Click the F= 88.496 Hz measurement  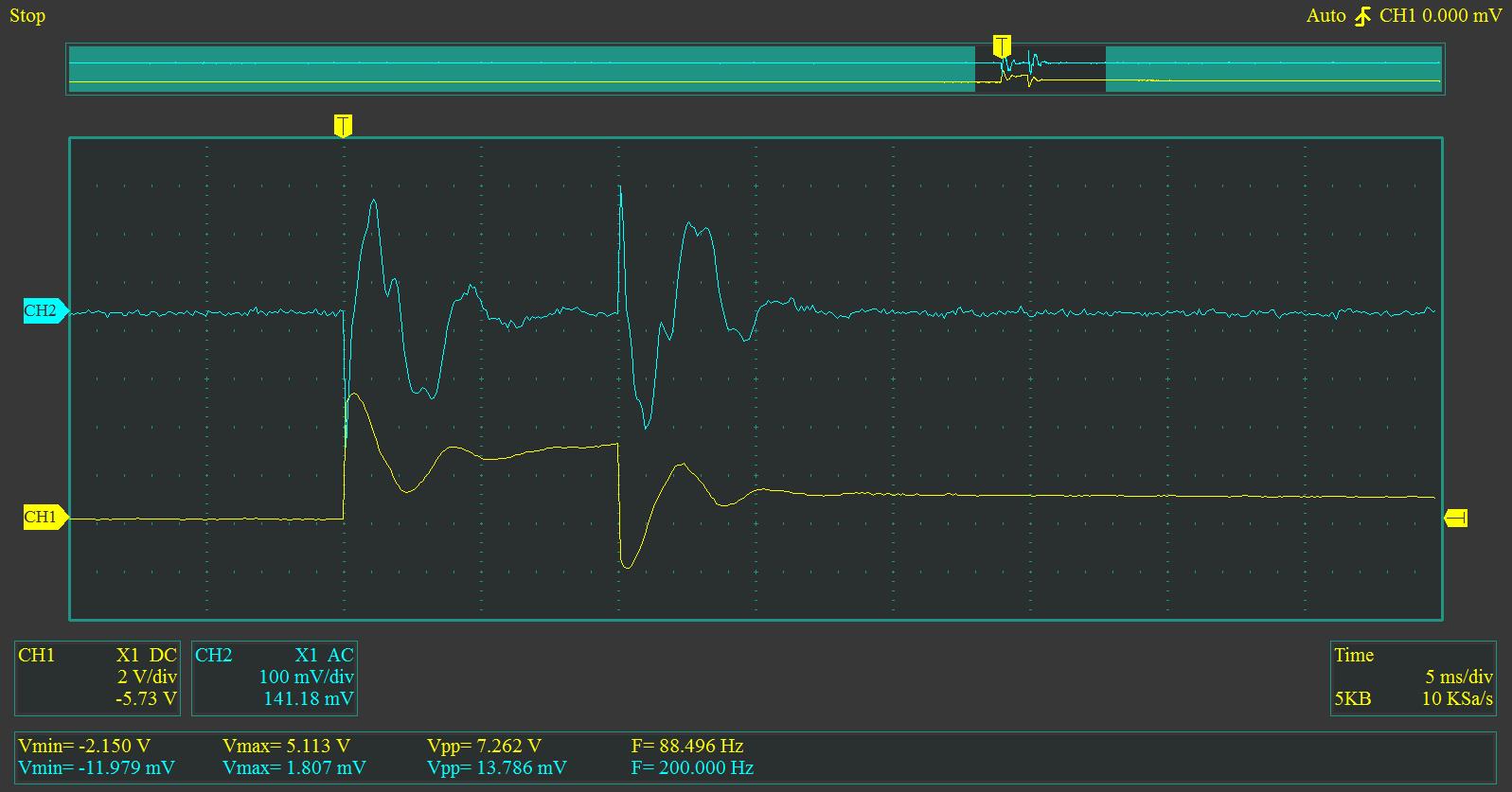click(x=687, y=746)
